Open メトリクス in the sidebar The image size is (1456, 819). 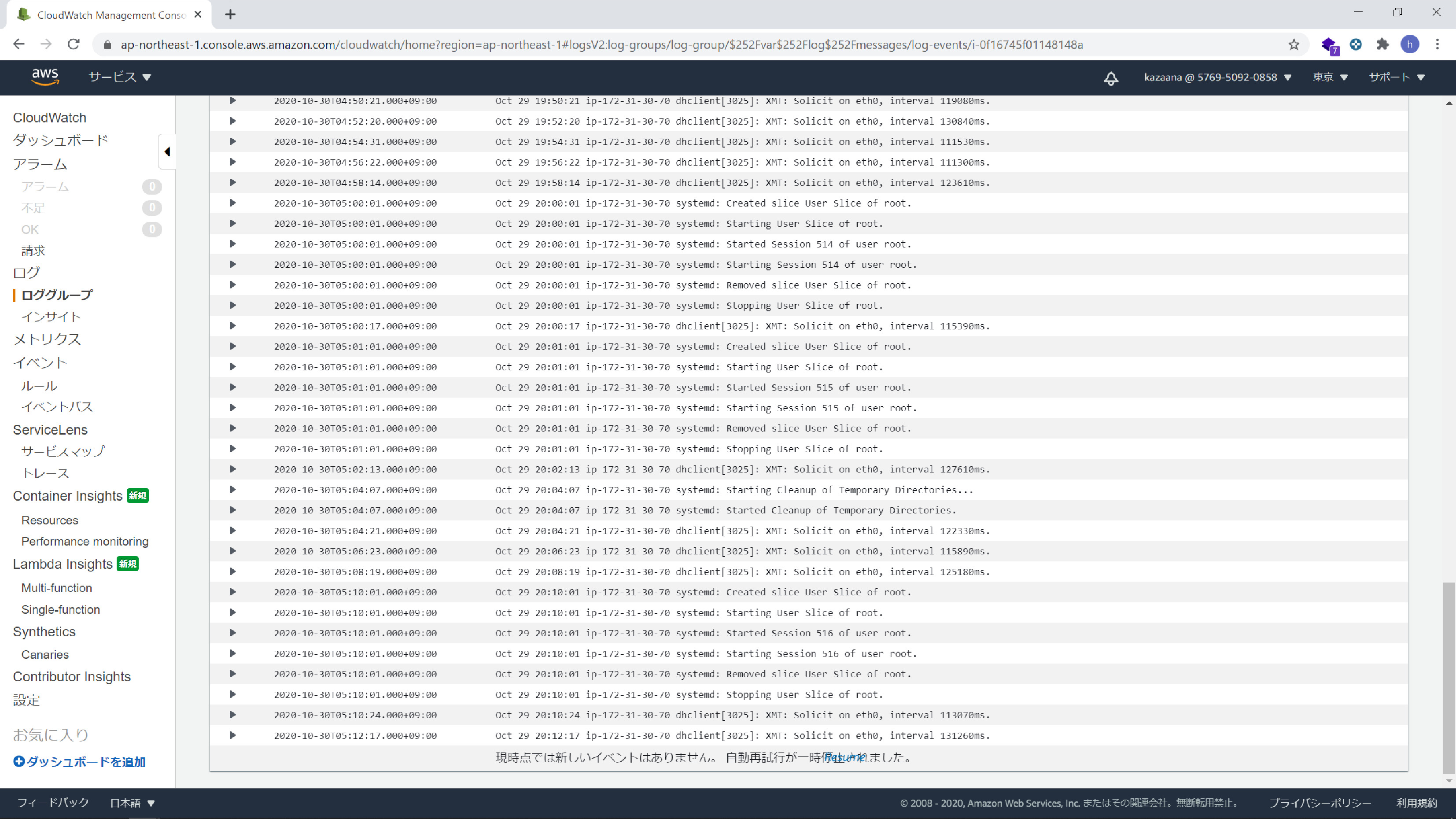[x=47, y=339]
